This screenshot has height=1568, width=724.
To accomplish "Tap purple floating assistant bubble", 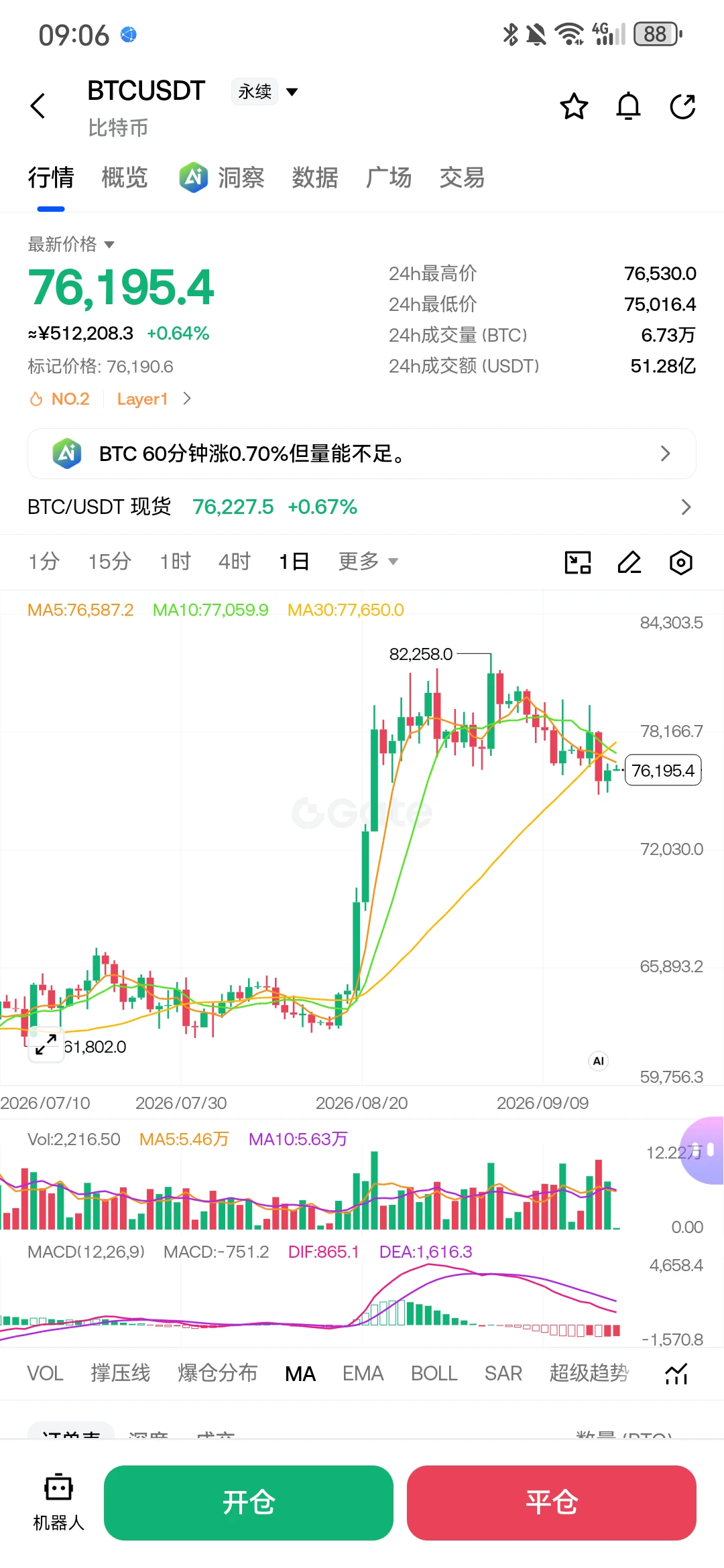I will tap(702, 1150).
